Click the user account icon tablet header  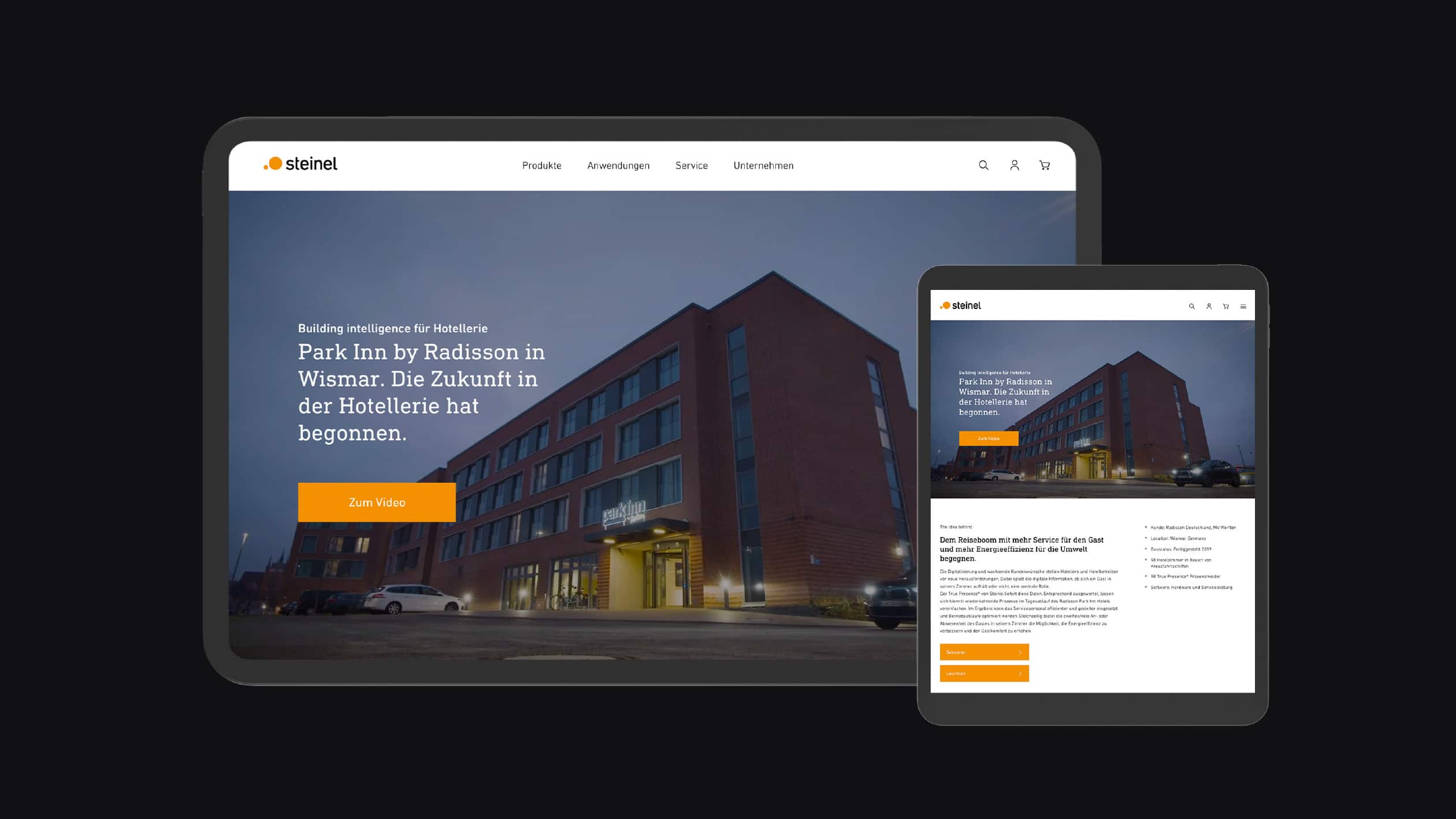point(1208,305)
